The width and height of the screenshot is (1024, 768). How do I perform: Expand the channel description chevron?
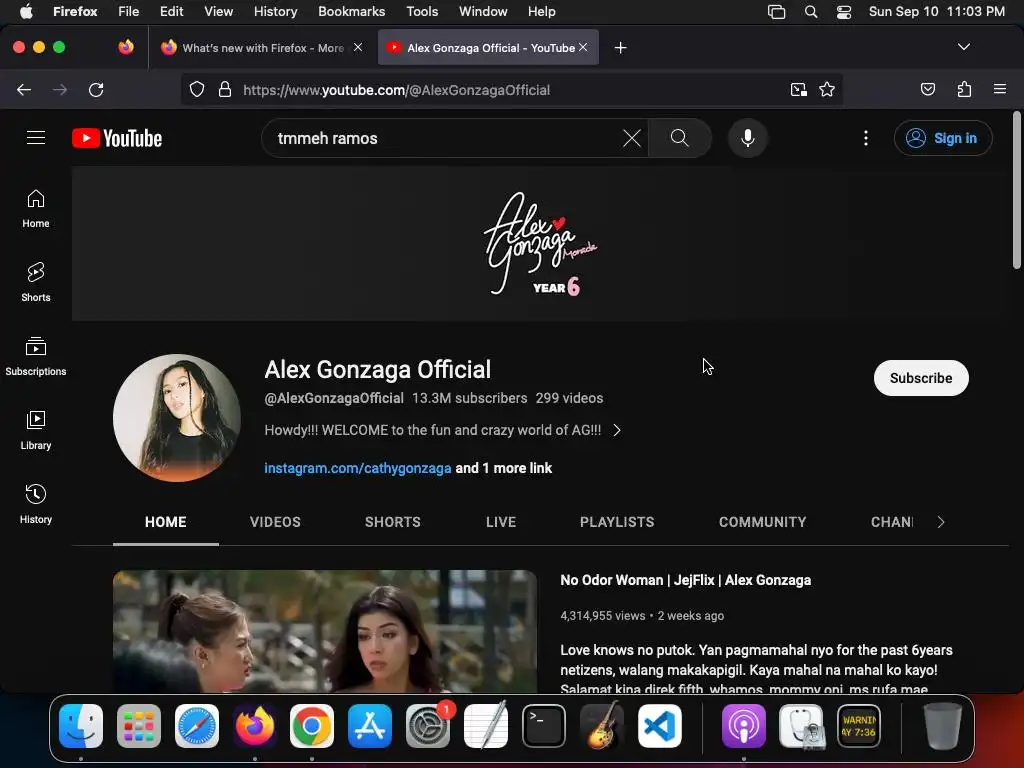pyautogui.click(x=617, y=430)
